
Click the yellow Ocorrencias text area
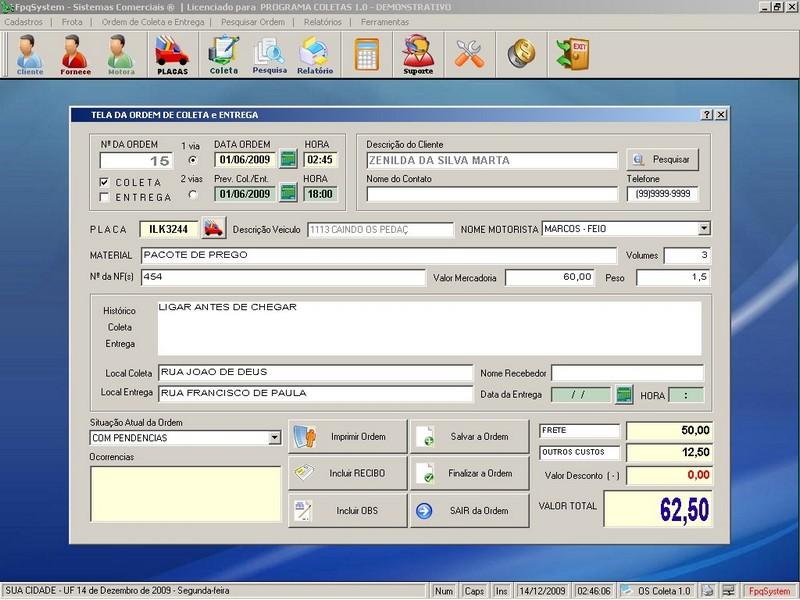pos(185,493)
